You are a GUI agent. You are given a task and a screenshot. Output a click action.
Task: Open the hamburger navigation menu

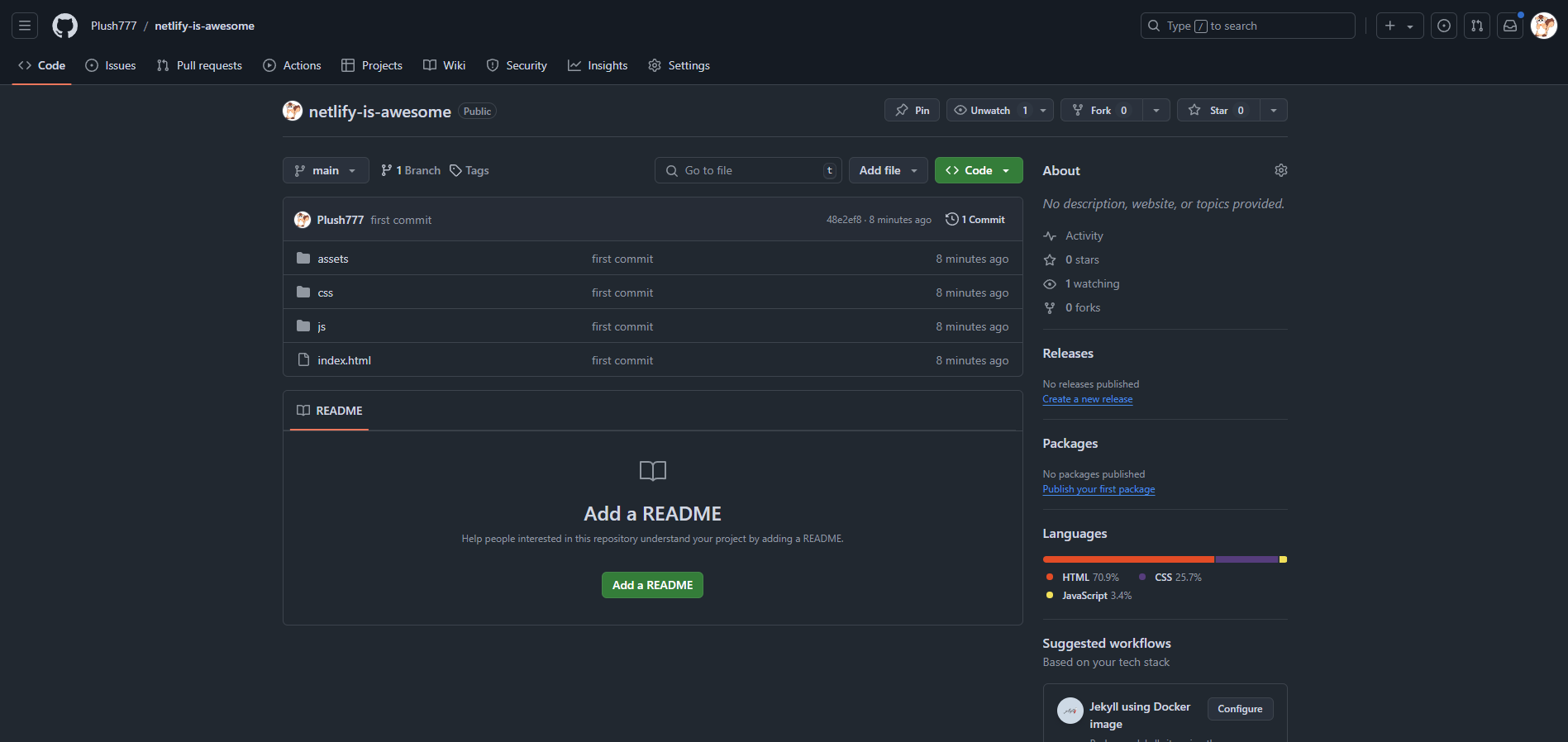(x=25, y=26)
